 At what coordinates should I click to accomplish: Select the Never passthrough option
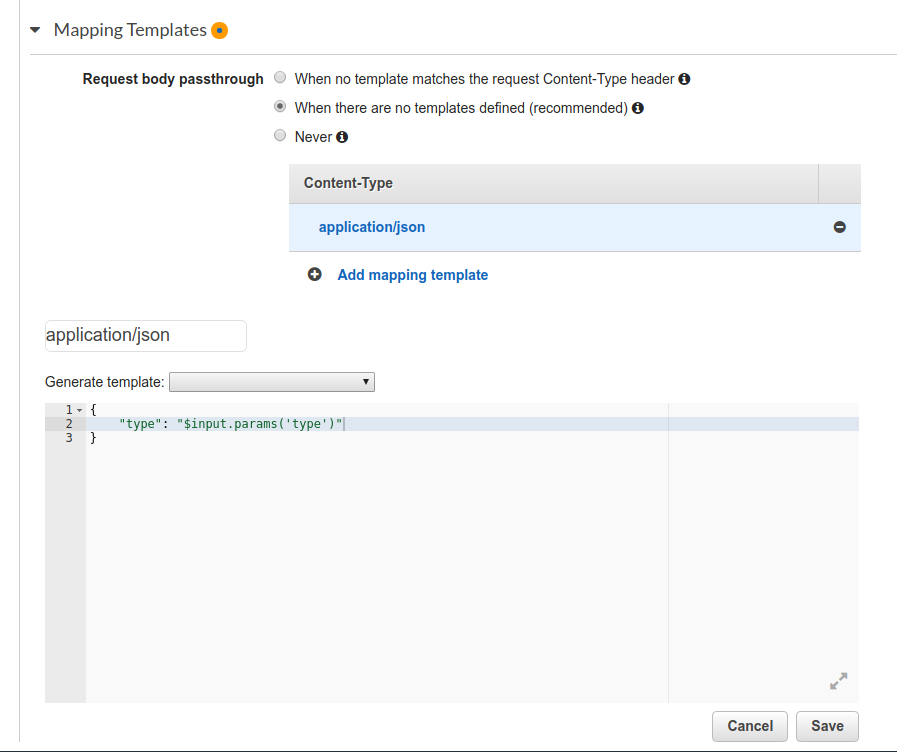(280, 136)
